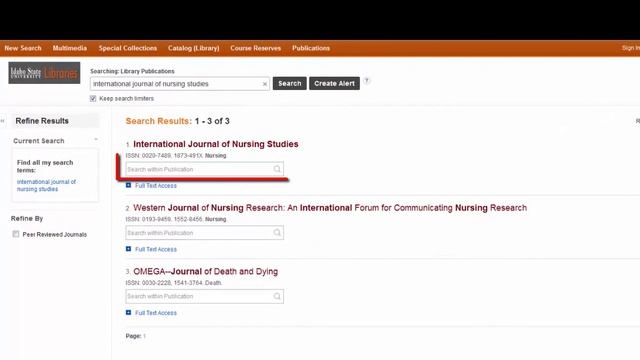Image resolution: width=640 pixels, height=360 pixels.
Task: Click the magnifier icon in the OMEGA journal search box
Action: point(277,296)
